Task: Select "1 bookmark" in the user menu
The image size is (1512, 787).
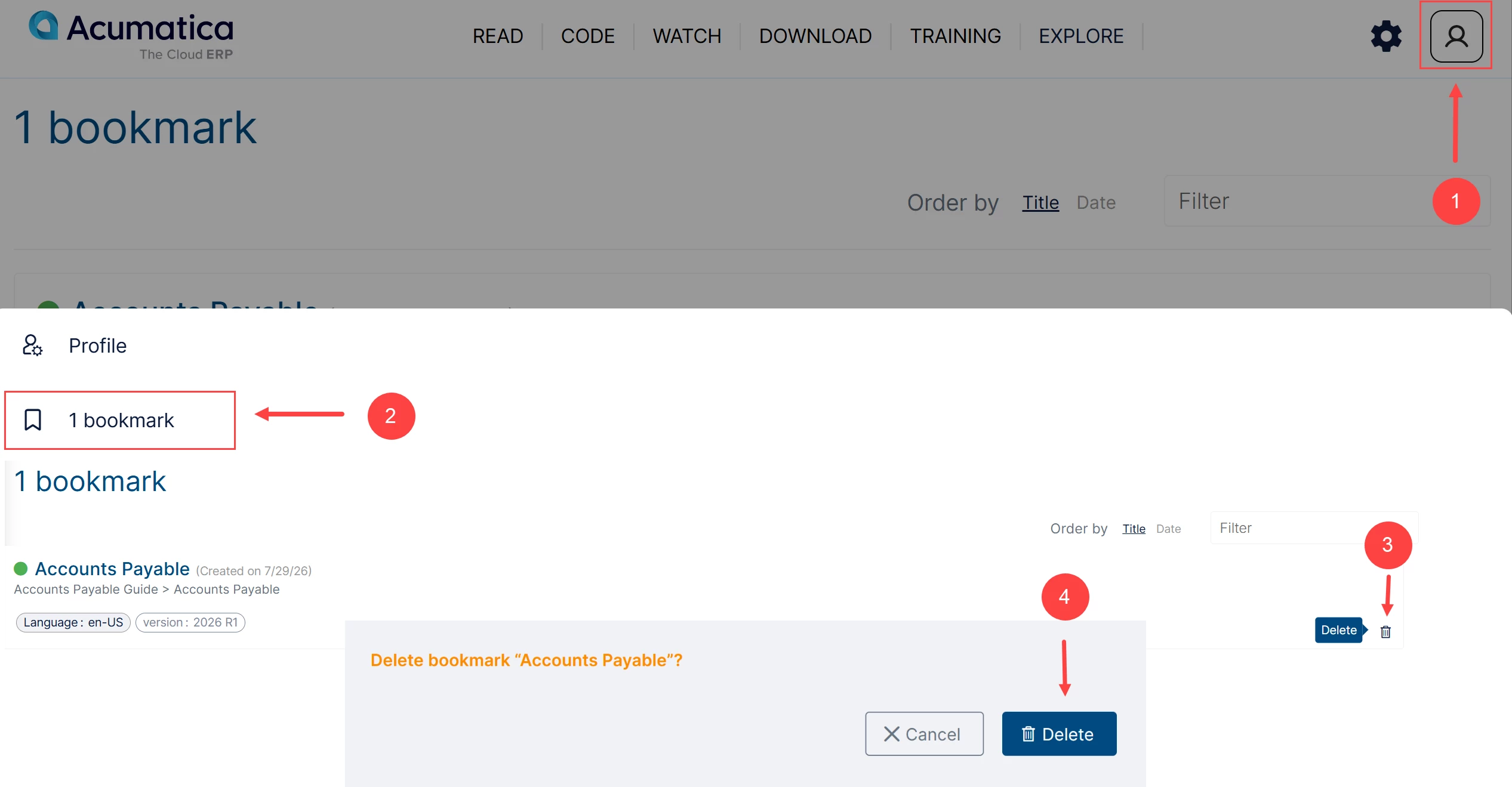Action: 120,420
